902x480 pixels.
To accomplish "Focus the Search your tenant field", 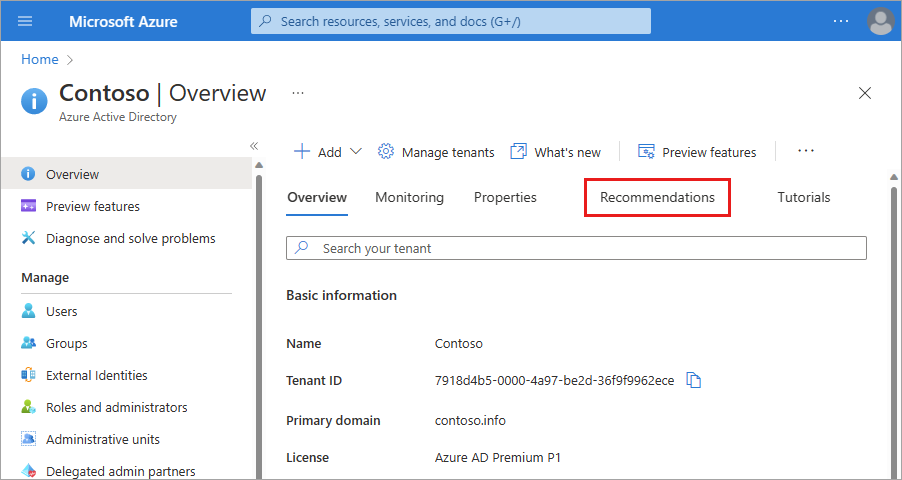I will (x=576, y=248).
